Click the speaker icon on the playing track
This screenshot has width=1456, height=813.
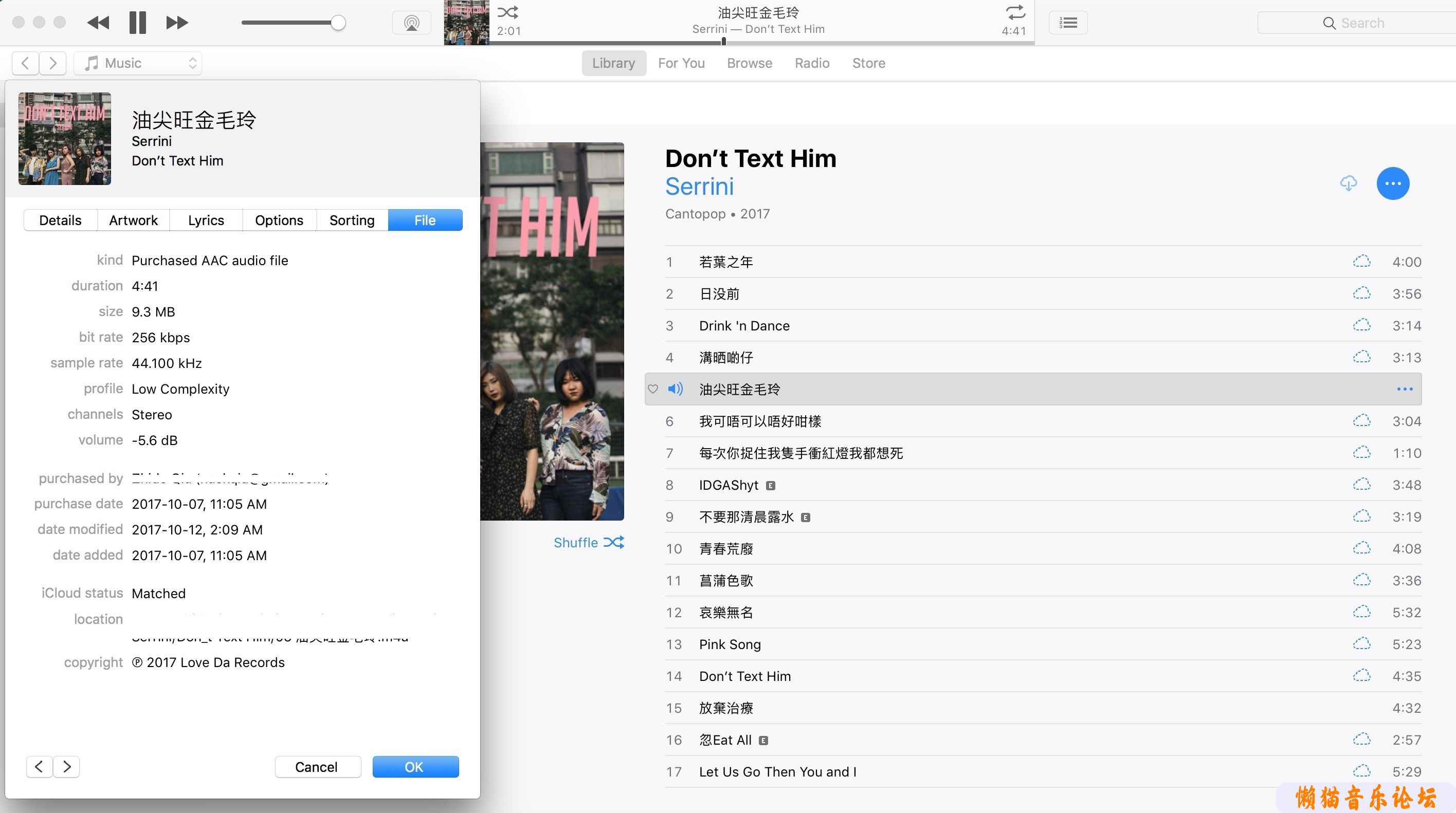[676, 389]
